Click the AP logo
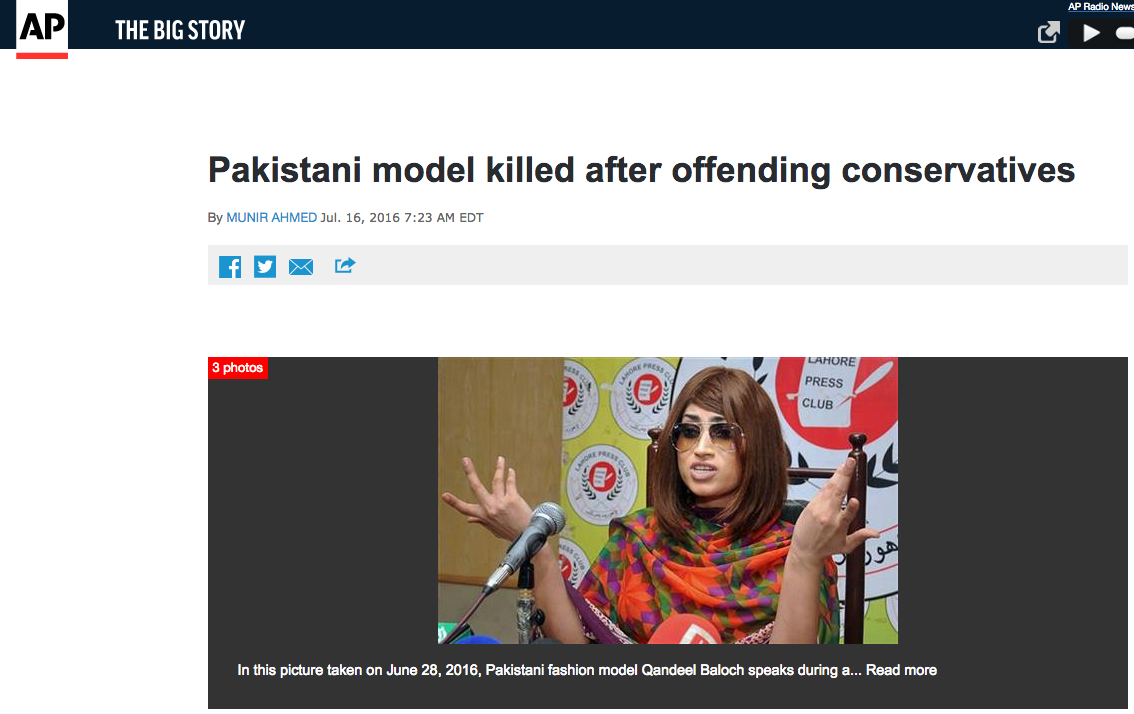This screenshot has width=1134, height=714. [x=42, y=28]
